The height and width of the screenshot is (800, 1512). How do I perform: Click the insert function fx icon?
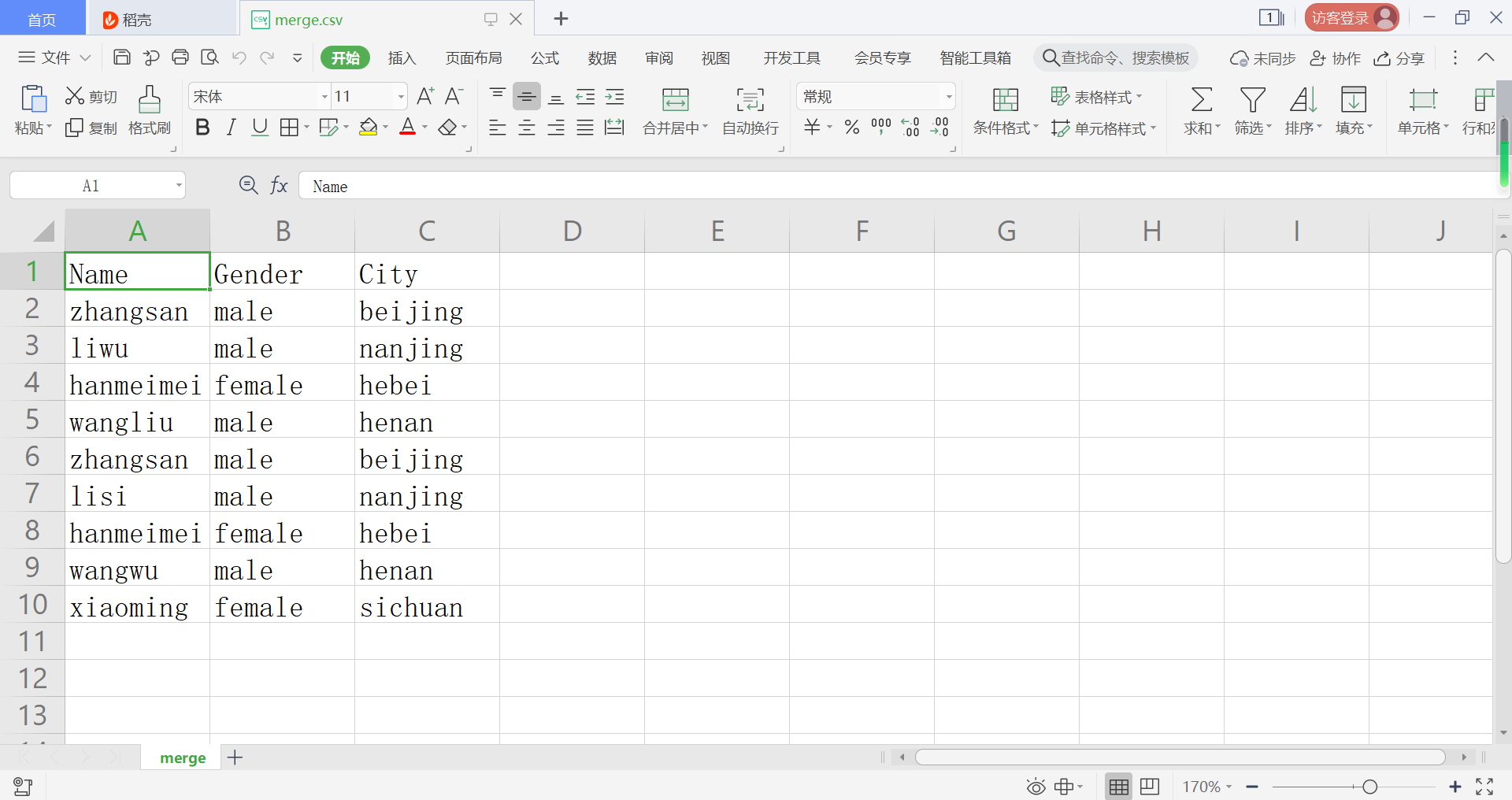point(279,186)
